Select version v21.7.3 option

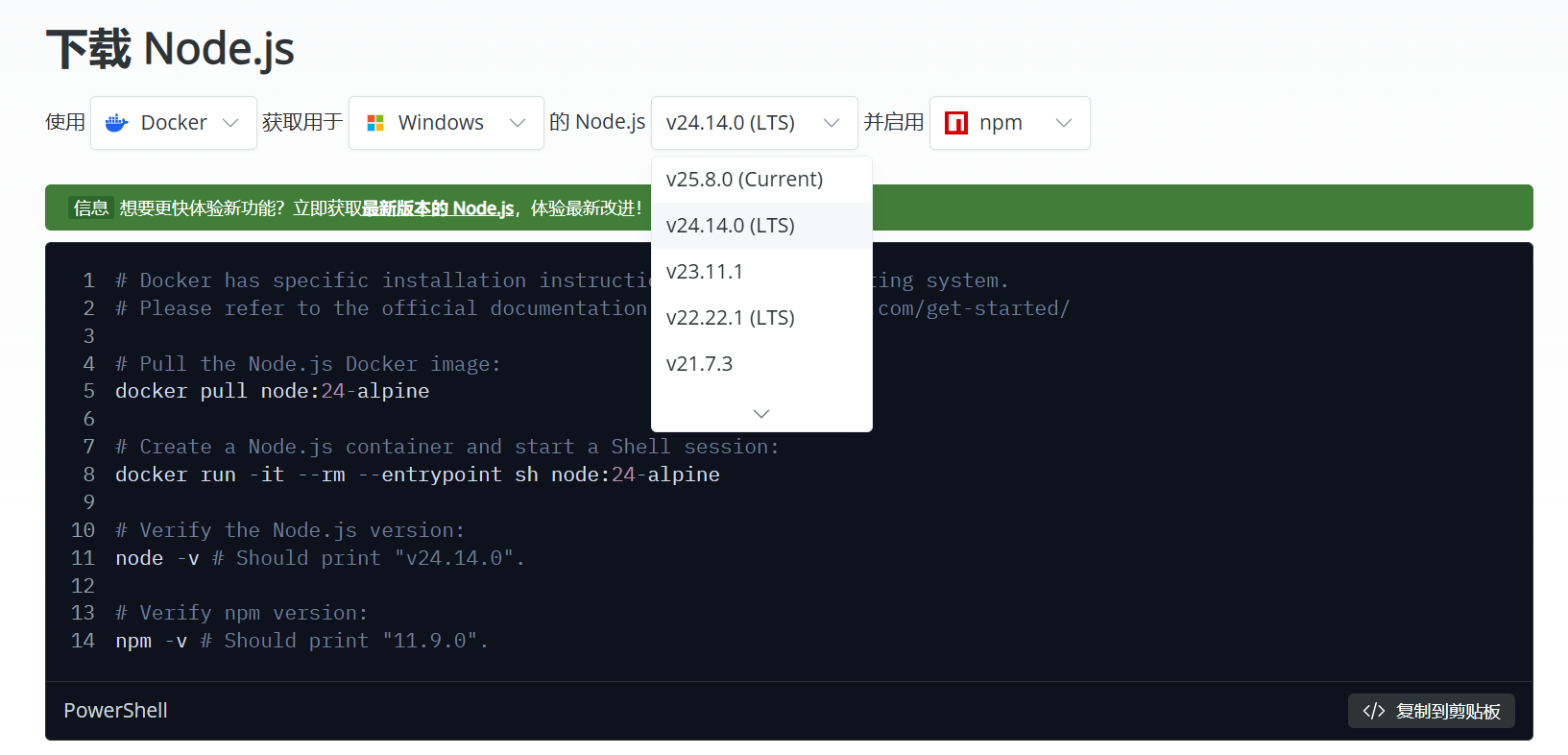[x=699, y=364]
